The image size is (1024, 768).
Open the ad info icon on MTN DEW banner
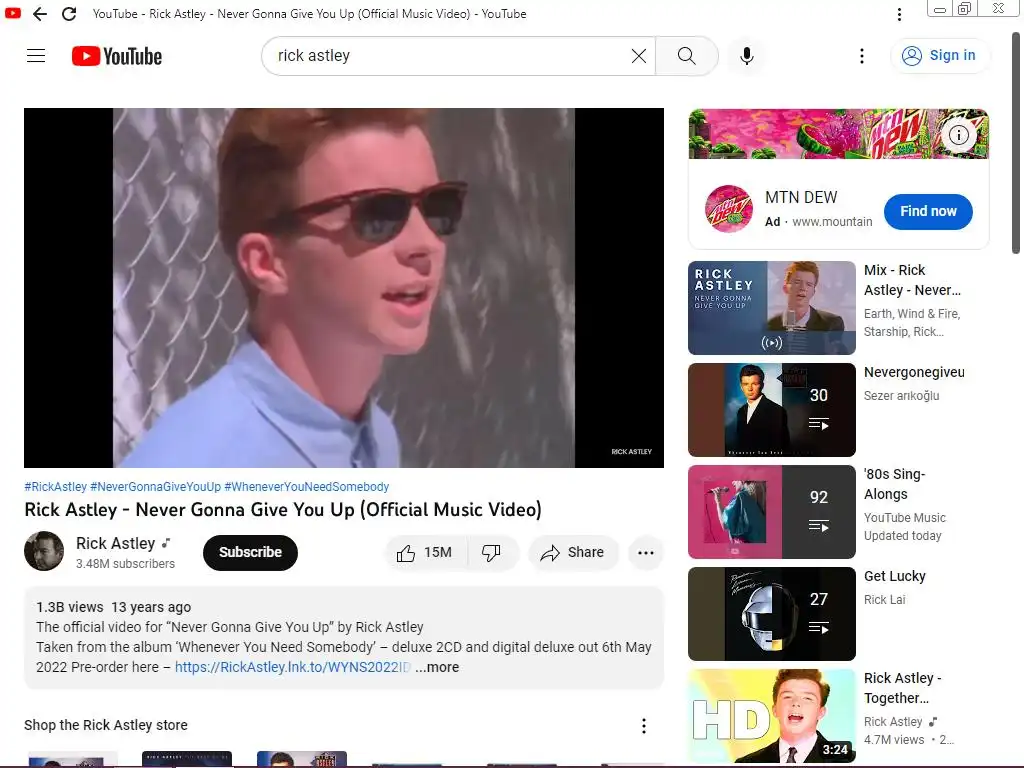click(x=959, y=135)
